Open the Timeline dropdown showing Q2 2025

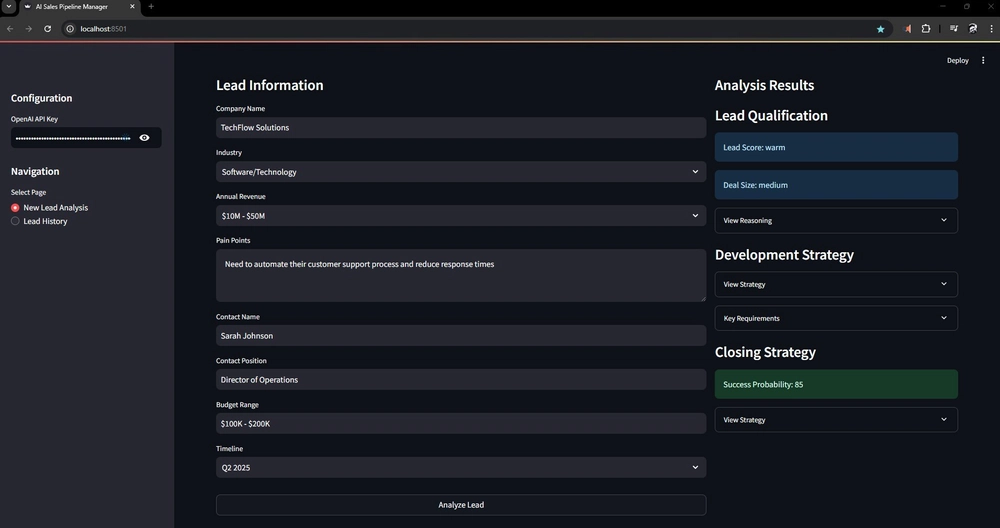click(x=460, y=467)
